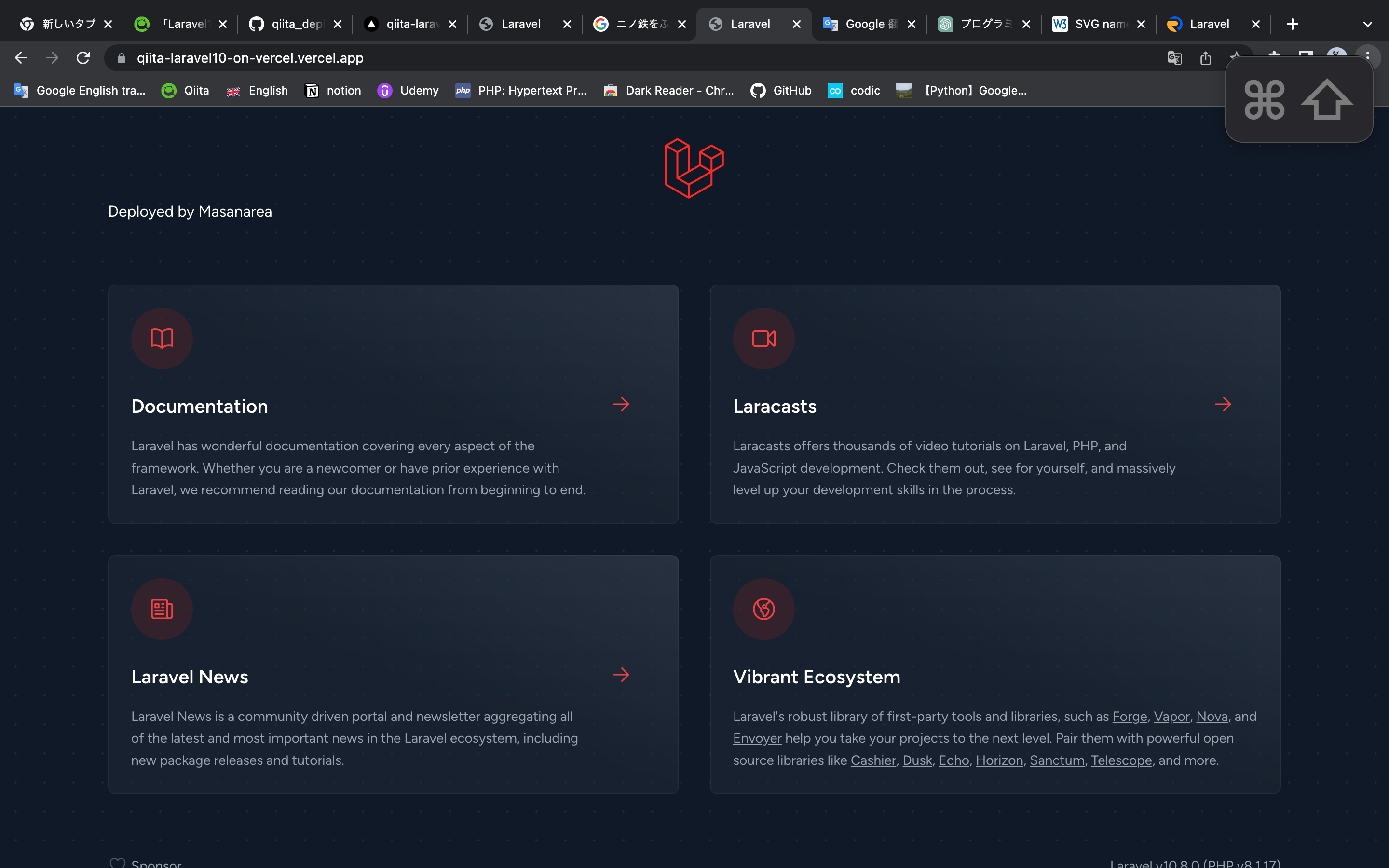Switch to the SVG name tab
The image size is (1389, 868).
click(x=1097, y=24)
